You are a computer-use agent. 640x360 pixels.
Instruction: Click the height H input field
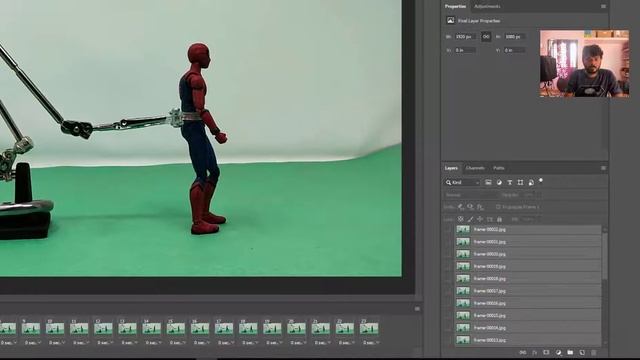pyautogui.click(x=515, y=37)
